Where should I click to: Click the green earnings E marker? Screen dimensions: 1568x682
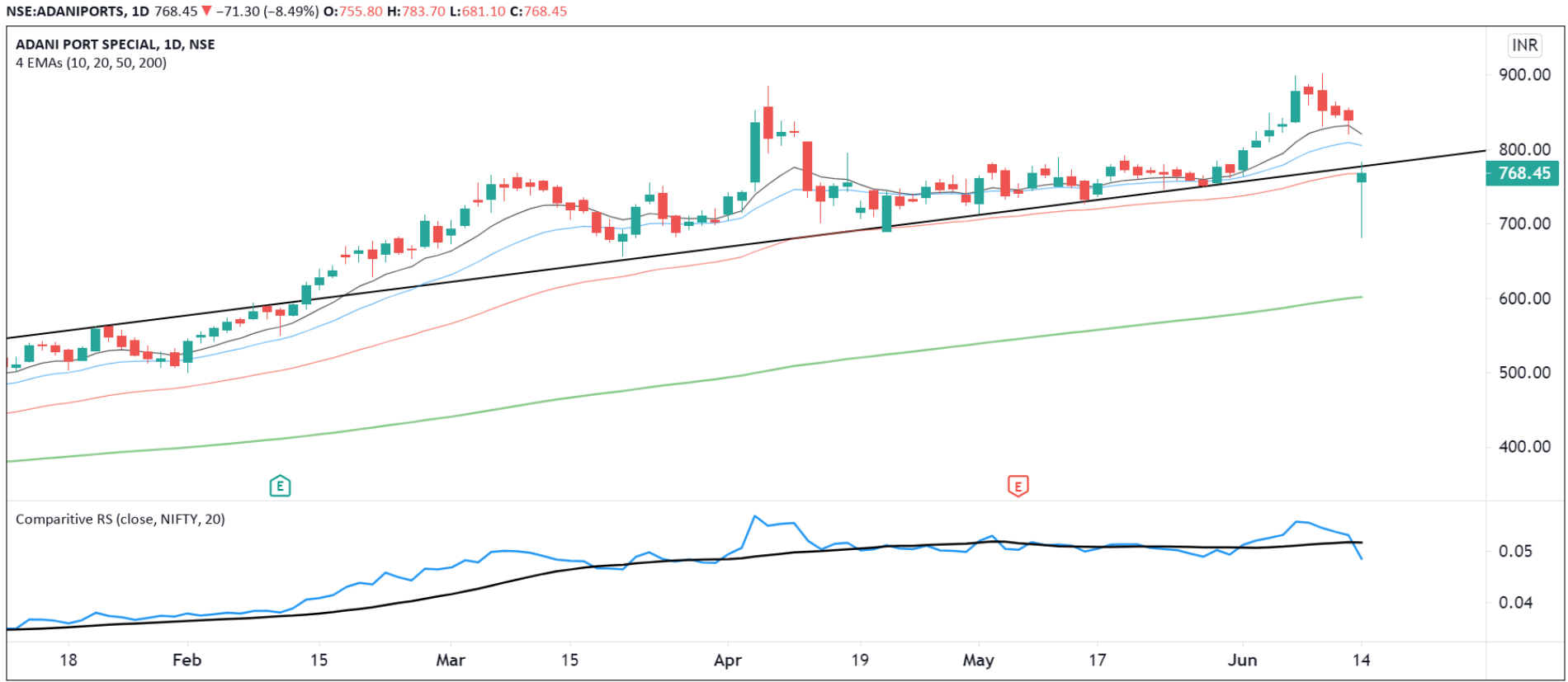click(280, 486)
